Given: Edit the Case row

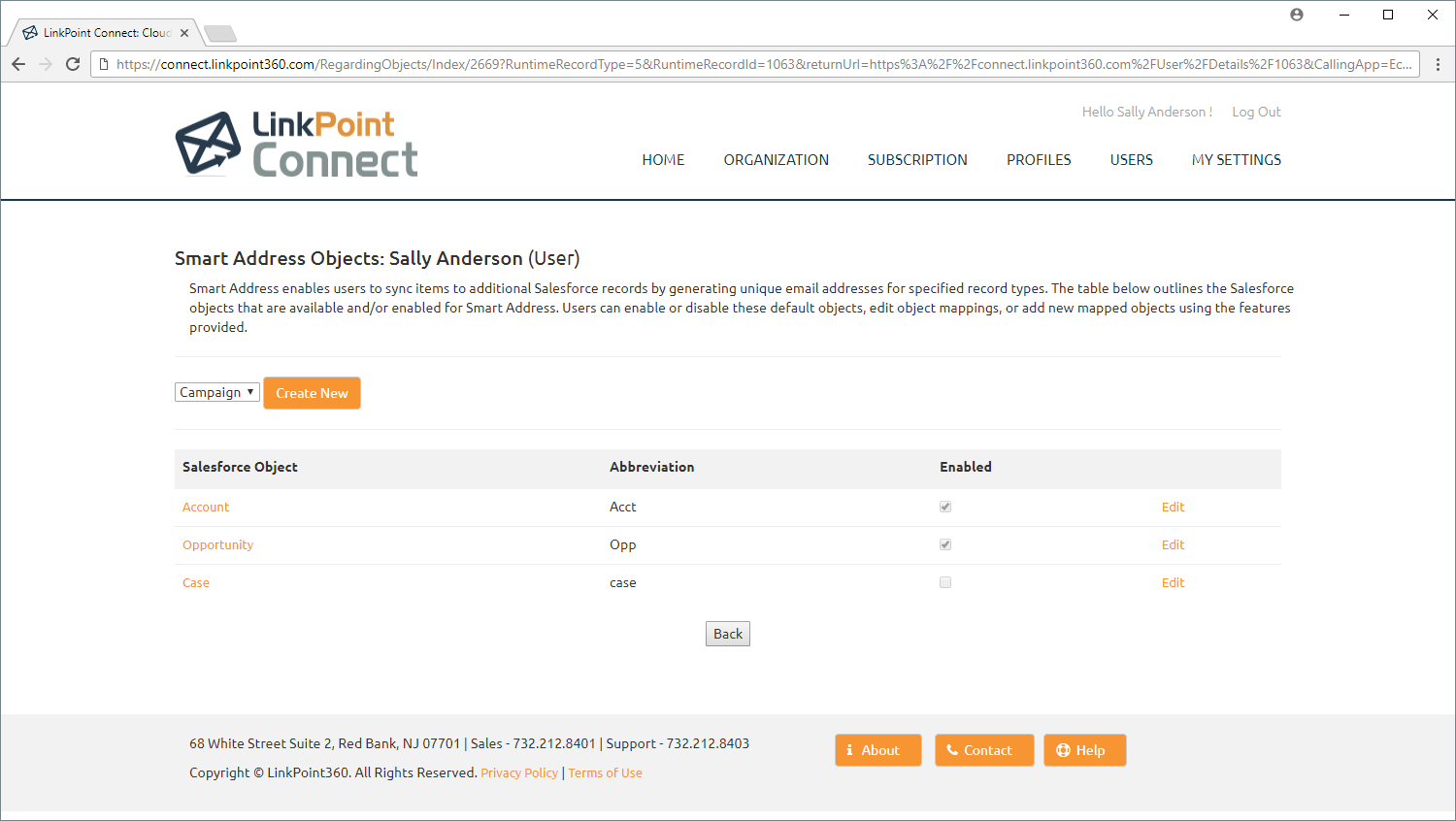Looking at the screenshot, I should pyautogui.click(x=1173, y=582).
